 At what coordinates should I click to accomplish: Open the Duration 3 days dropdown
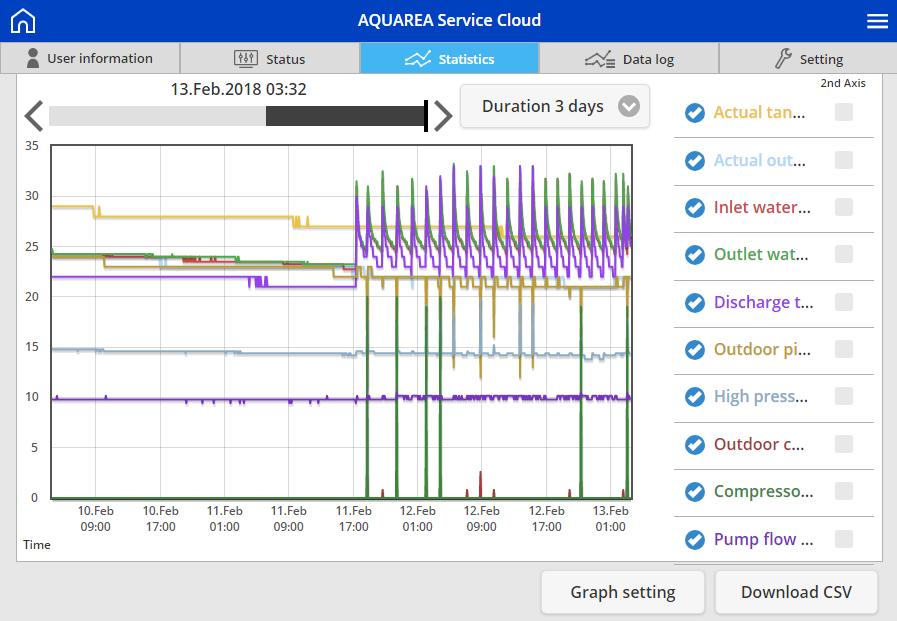554,106
